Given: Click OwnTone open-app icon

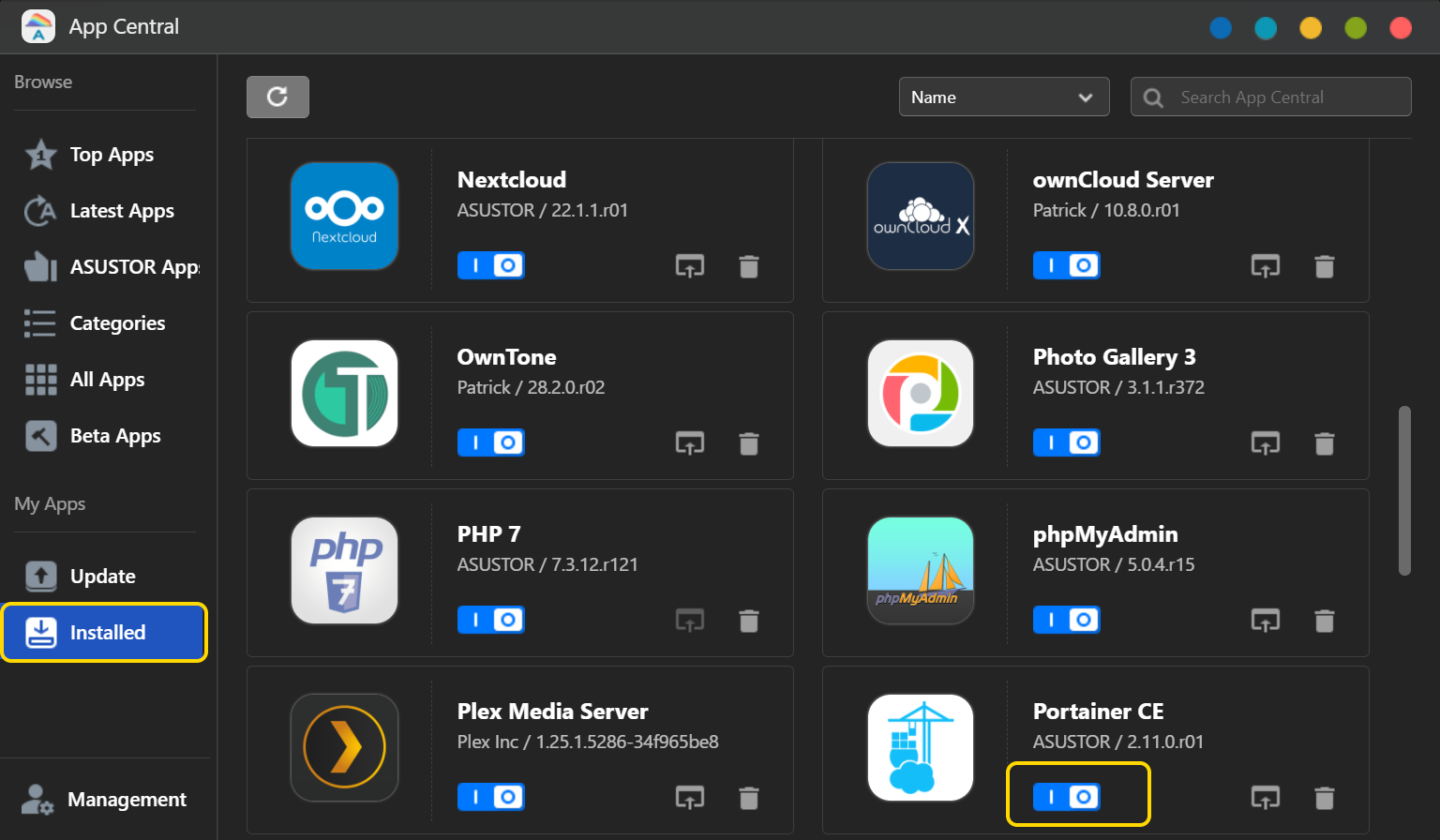Looking at the screenshot, I should [690, 443].
